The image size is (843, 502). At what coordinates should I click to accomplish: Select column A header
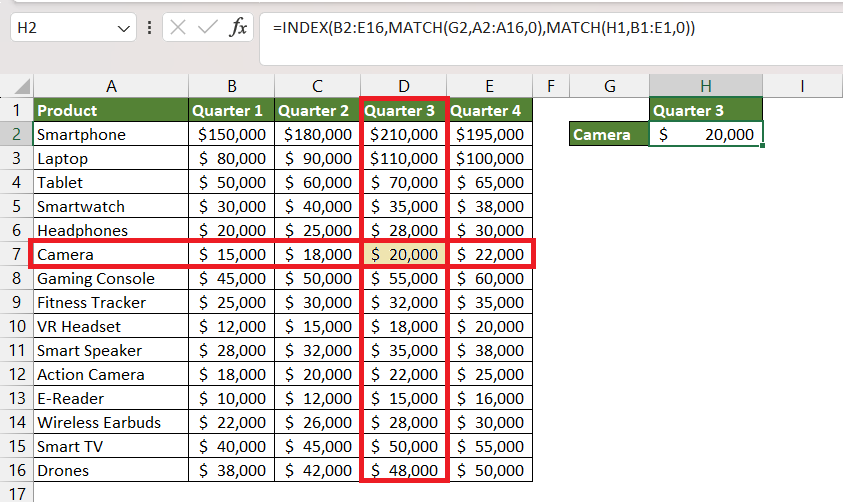pyautogui.click(x=111, y=86)
